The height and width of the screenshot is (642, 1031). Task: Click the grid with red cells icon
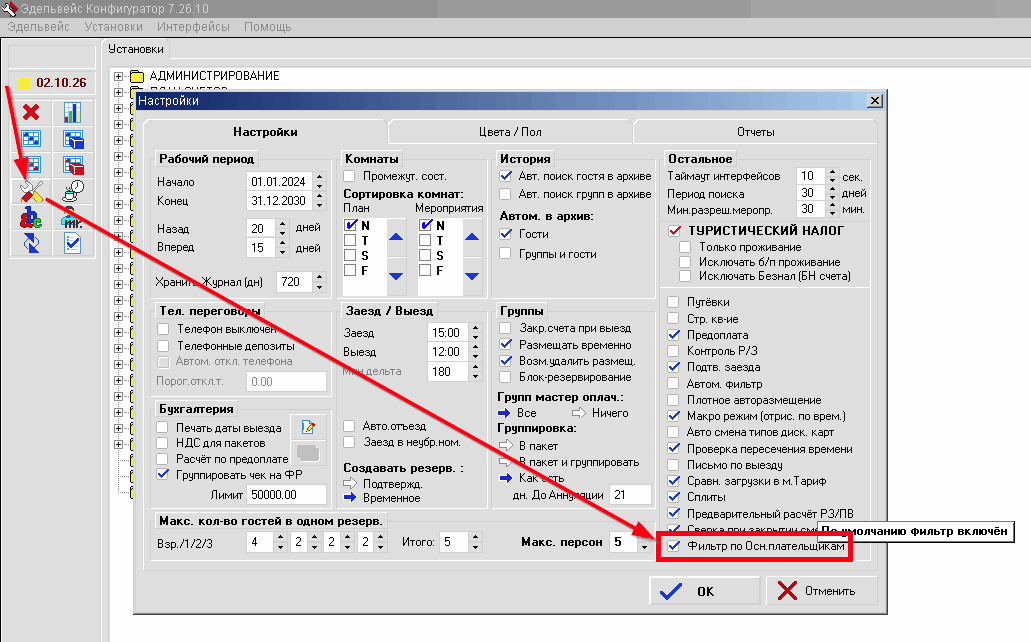click(x=31, y=165)
